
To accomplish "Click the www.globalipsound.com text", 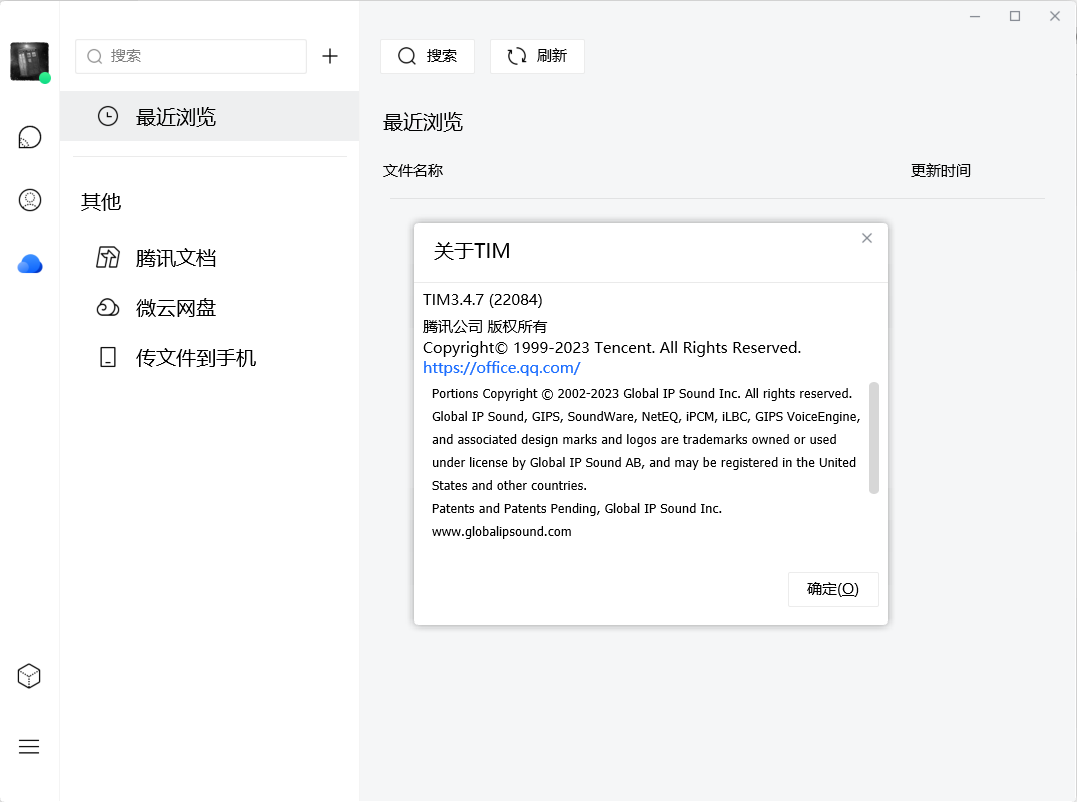I will [x=501, y=531].
